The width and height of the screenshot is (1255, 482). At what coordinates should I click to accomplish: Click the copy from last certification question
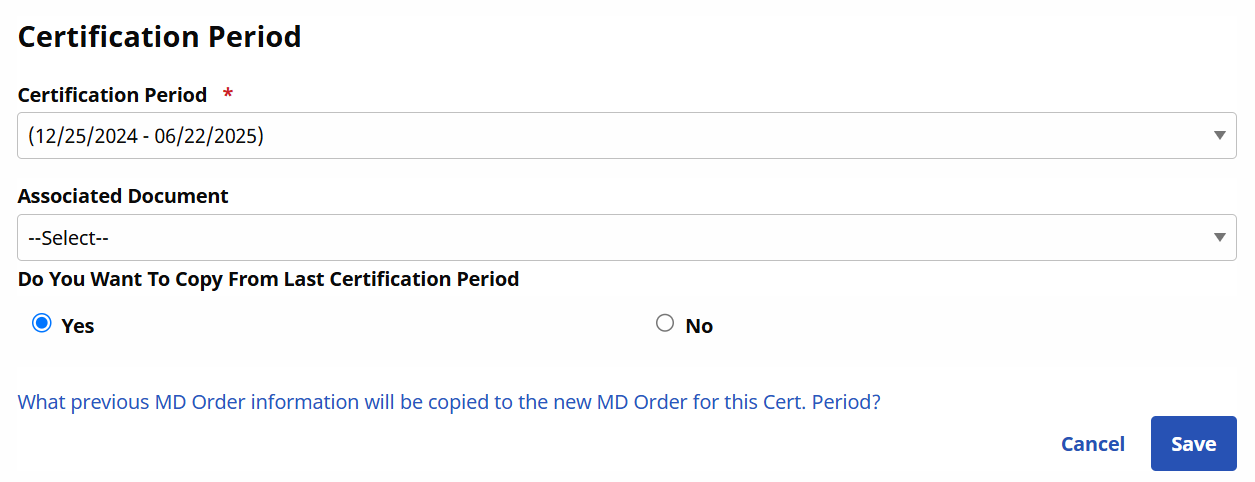tap(268, 279)
